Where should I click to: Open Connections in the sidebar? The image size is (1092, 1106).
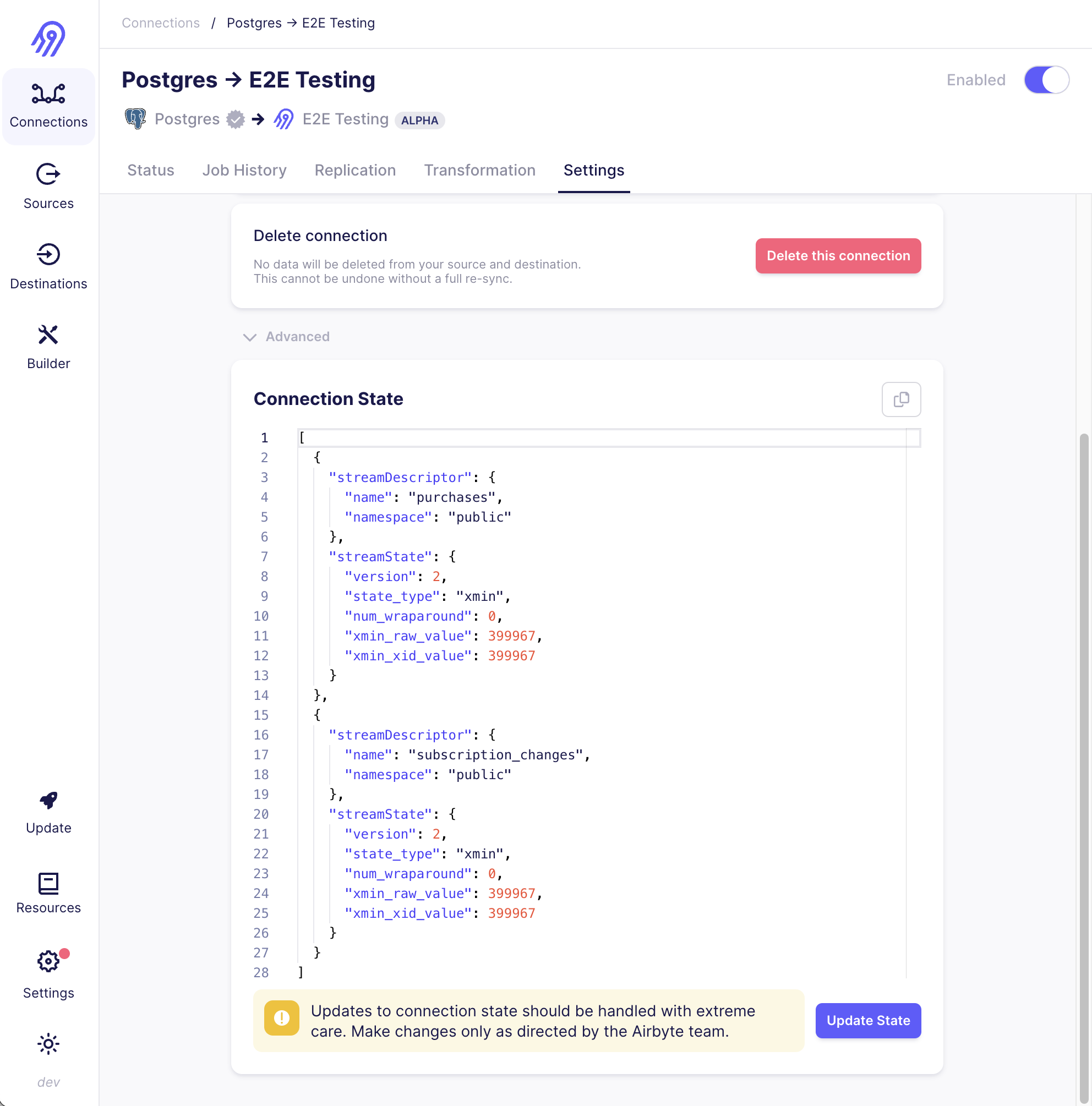click(48, 106)
